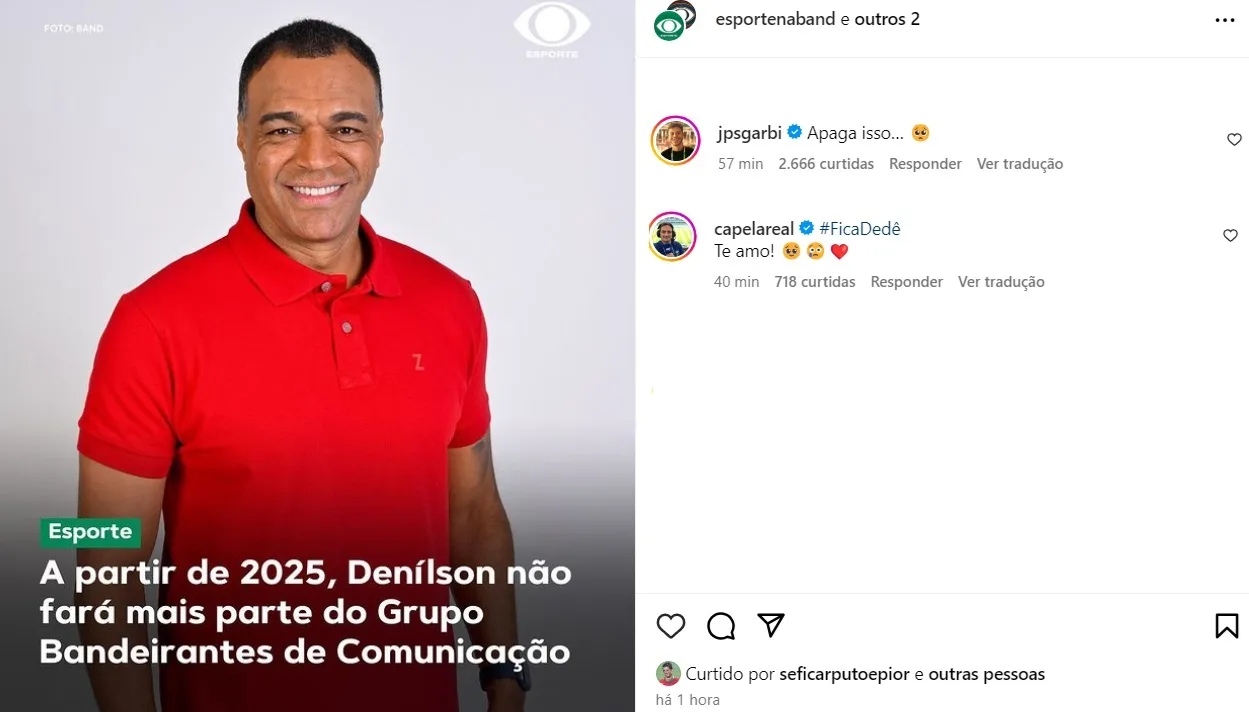
Task: Share the post via paper plane icon
Action: tap(770, 626)
